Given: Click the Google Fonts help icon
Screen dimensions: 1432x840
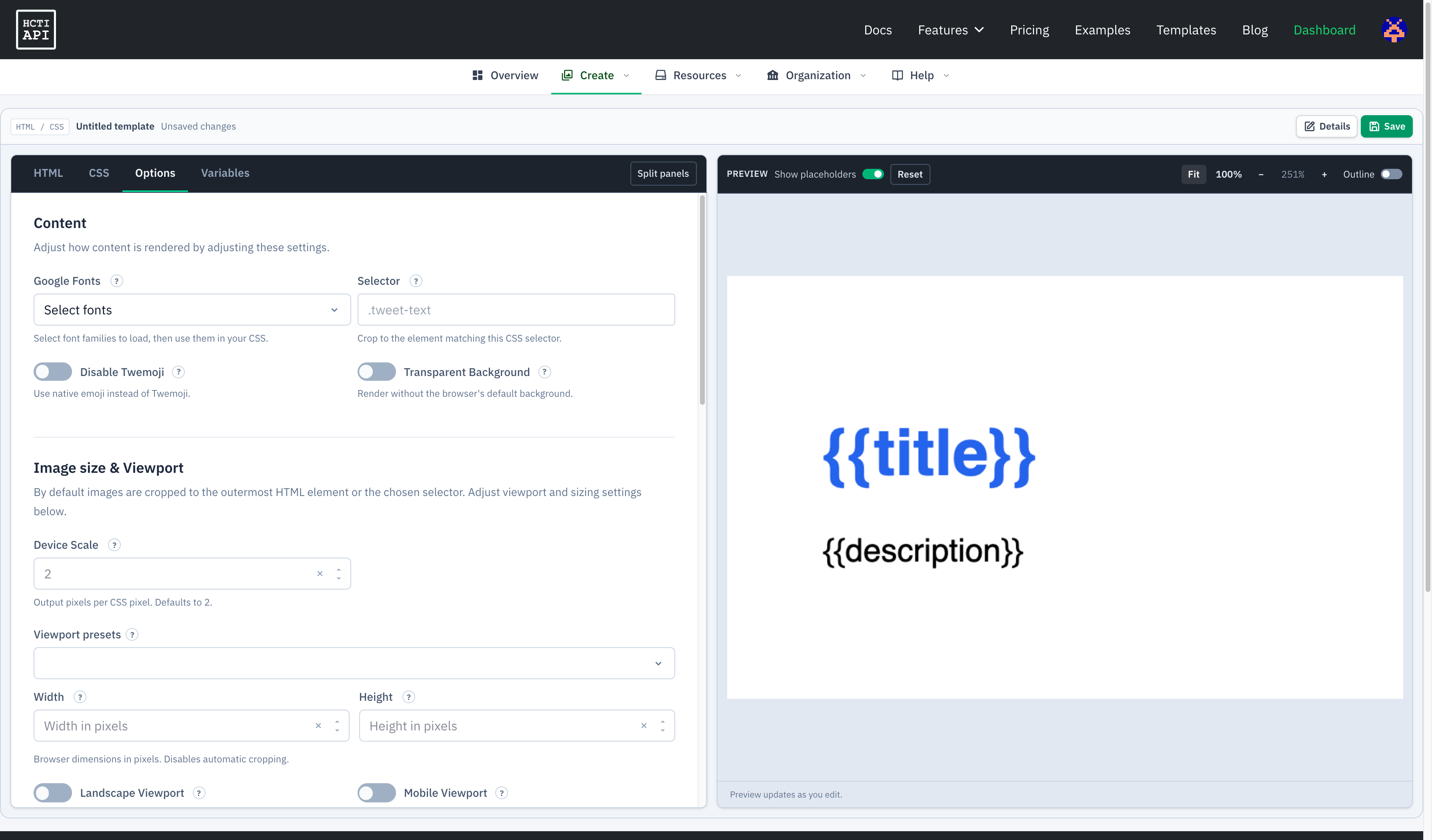Looking at the screenshot, I should 116,281.
